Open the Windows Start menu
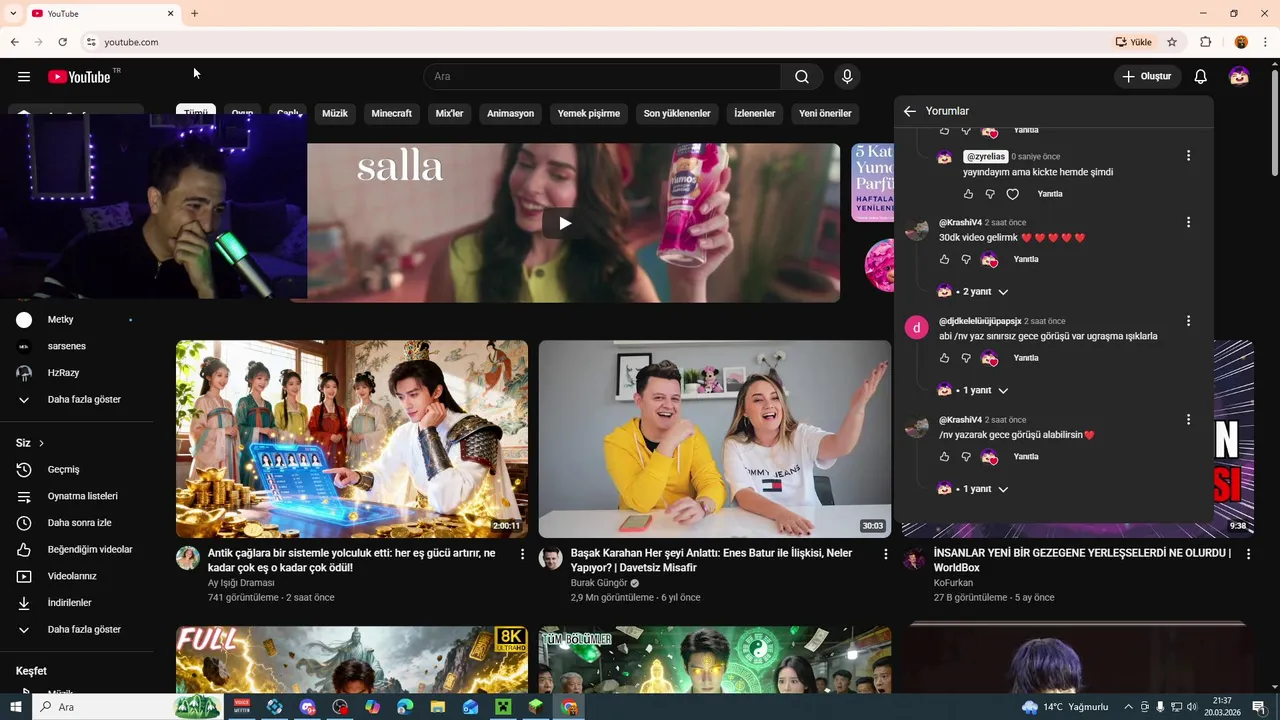Image resolution: width=1280 pixels, height=720 pixels. pyautogui.click(x=15, y=707)
